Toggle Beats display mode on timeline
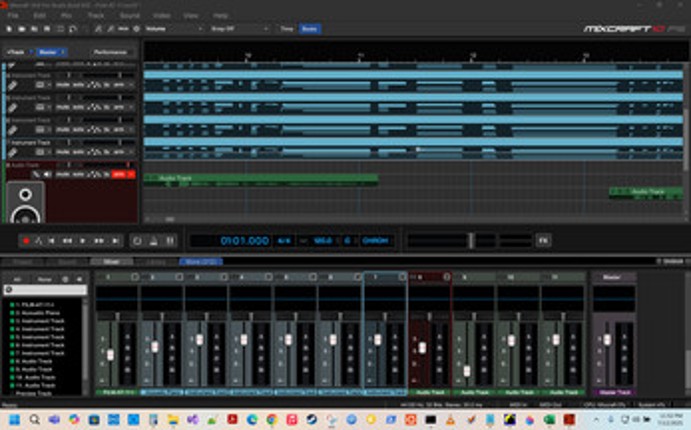 pos(310,29)
